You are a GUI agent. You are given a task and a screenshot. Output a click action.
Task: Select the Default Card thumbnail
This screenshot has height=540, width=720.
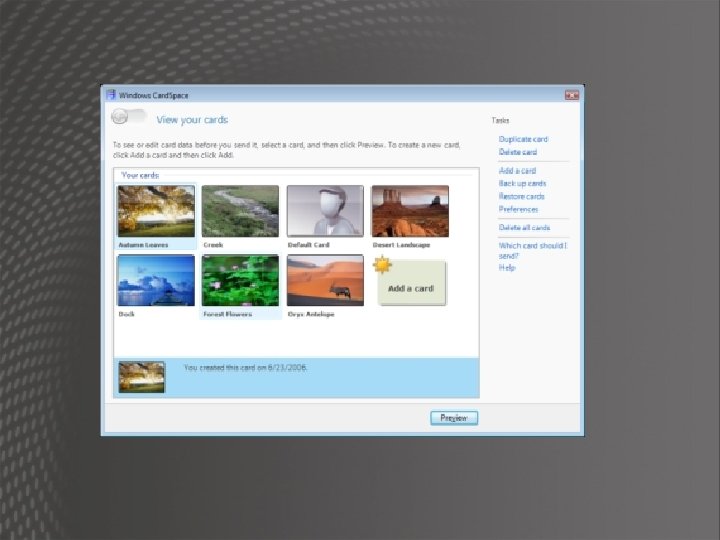[x=325, y=211]
